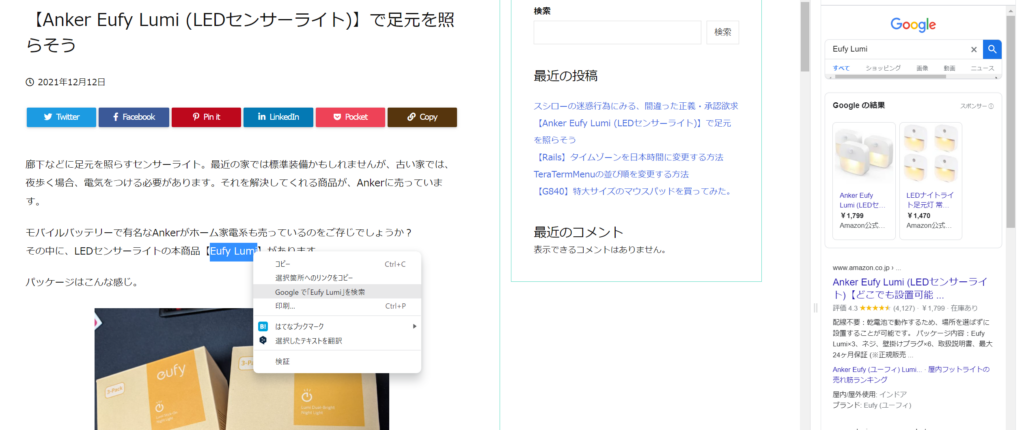Share the post on LinkedIn
1024x430 pixels.
tap(278, 117)
